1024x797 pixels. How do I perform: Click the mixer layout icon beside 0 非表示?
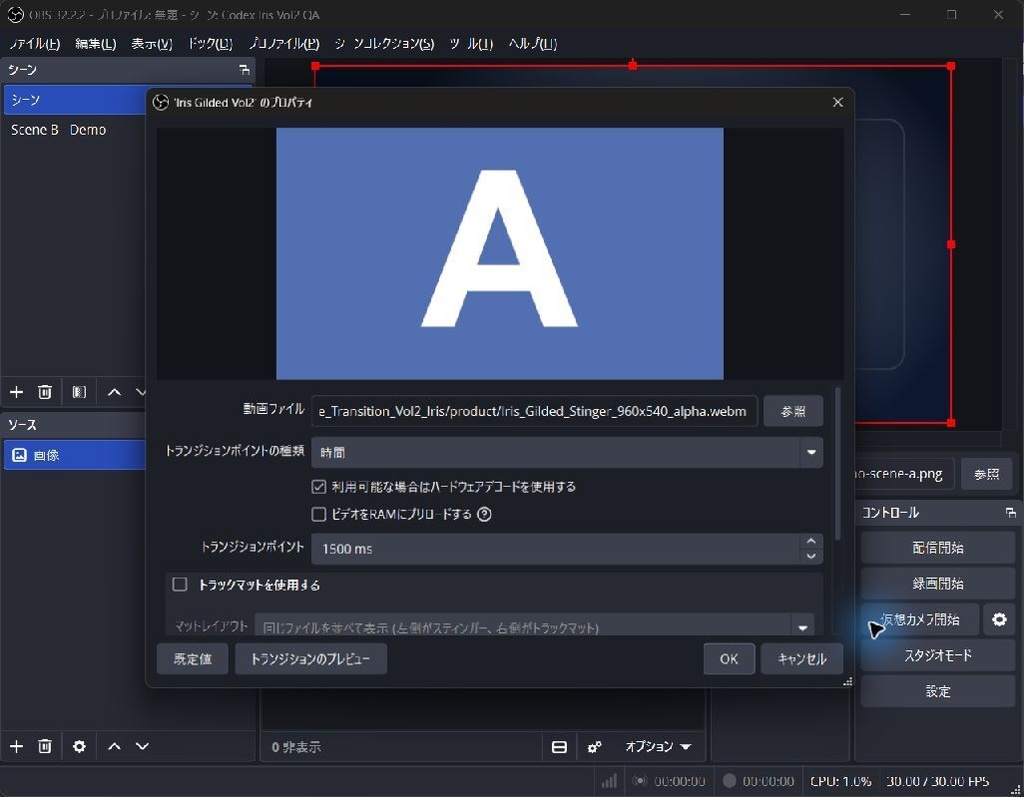(559, 747)
